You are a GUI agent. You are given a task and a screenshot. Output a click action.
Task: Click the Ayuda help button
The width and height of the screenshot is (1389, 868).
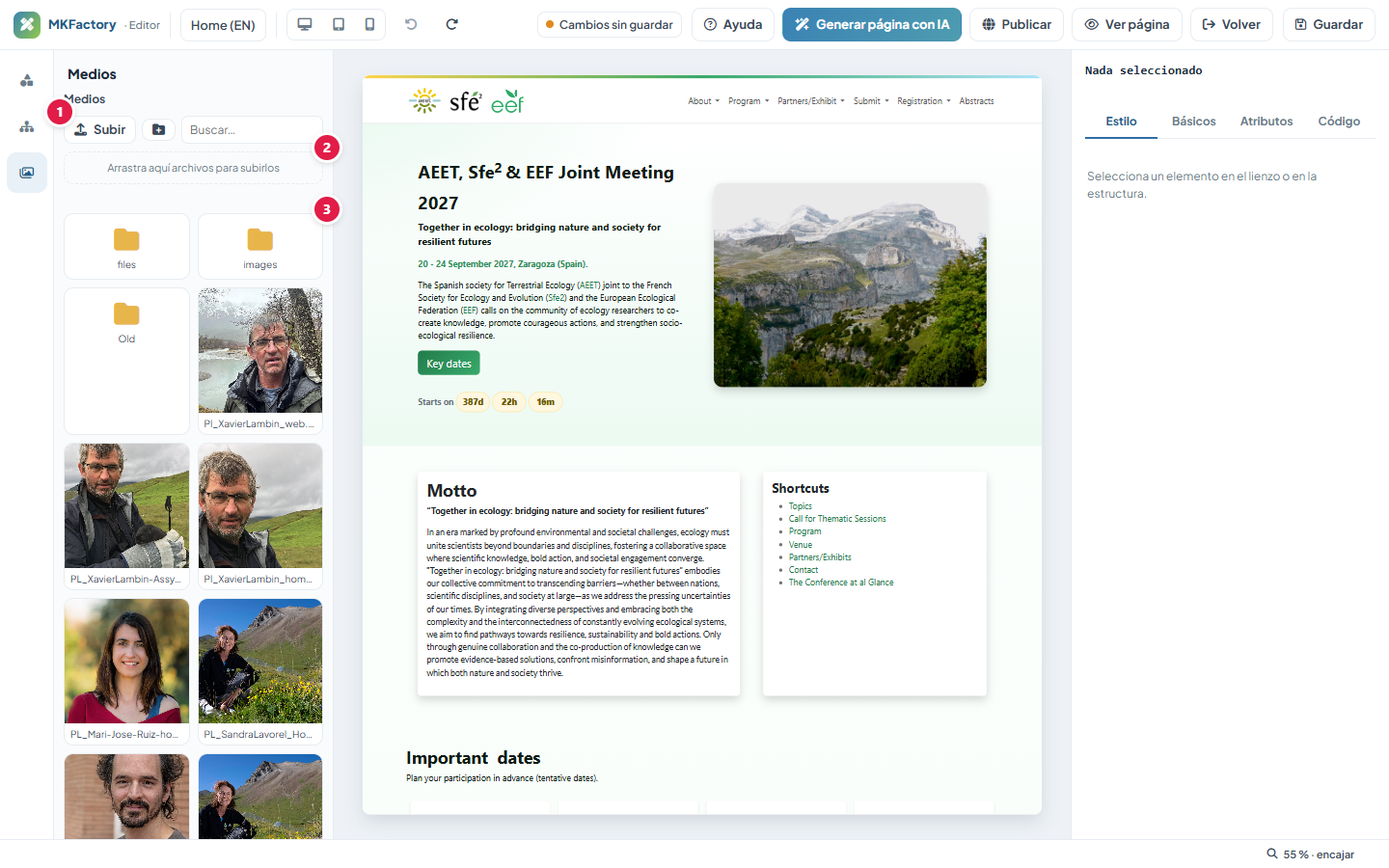coord(733,25)
